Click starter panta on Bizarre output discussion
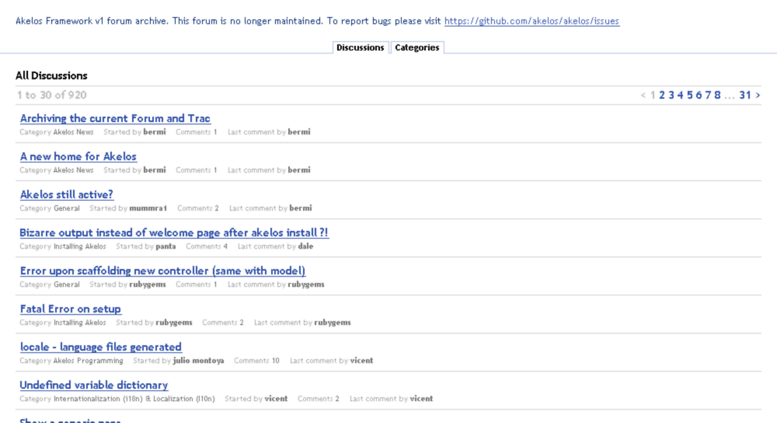The height and width of the screenshot is (423, 777). (166, 247)
